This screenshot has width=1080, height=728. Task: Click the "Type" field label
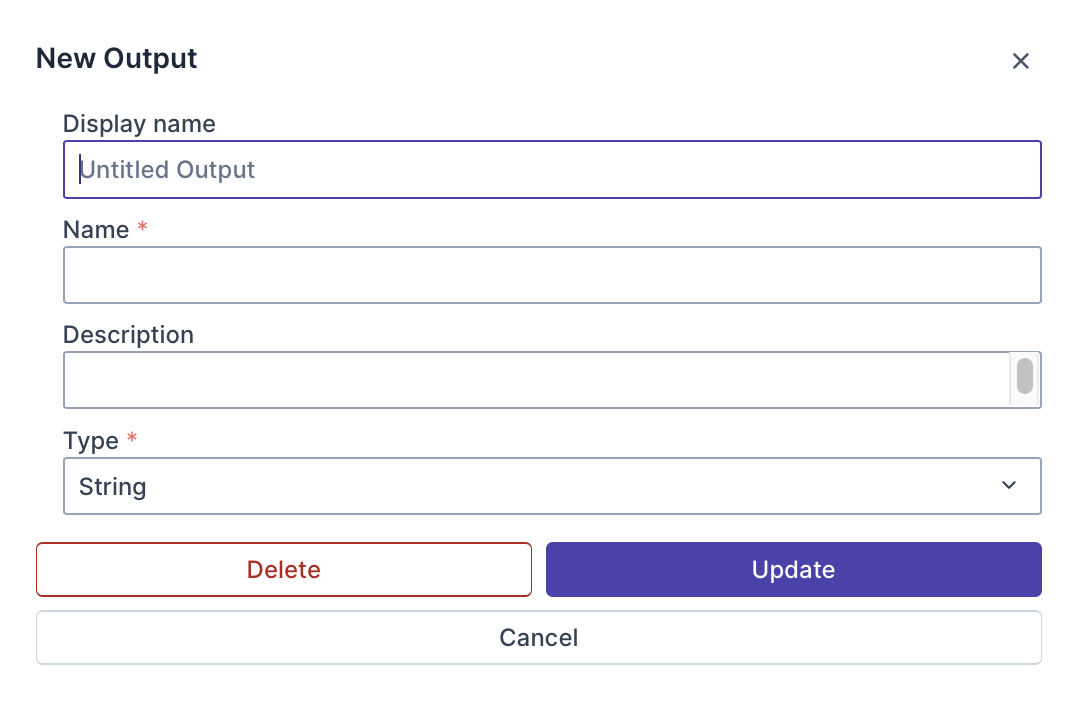coord(91,441)
